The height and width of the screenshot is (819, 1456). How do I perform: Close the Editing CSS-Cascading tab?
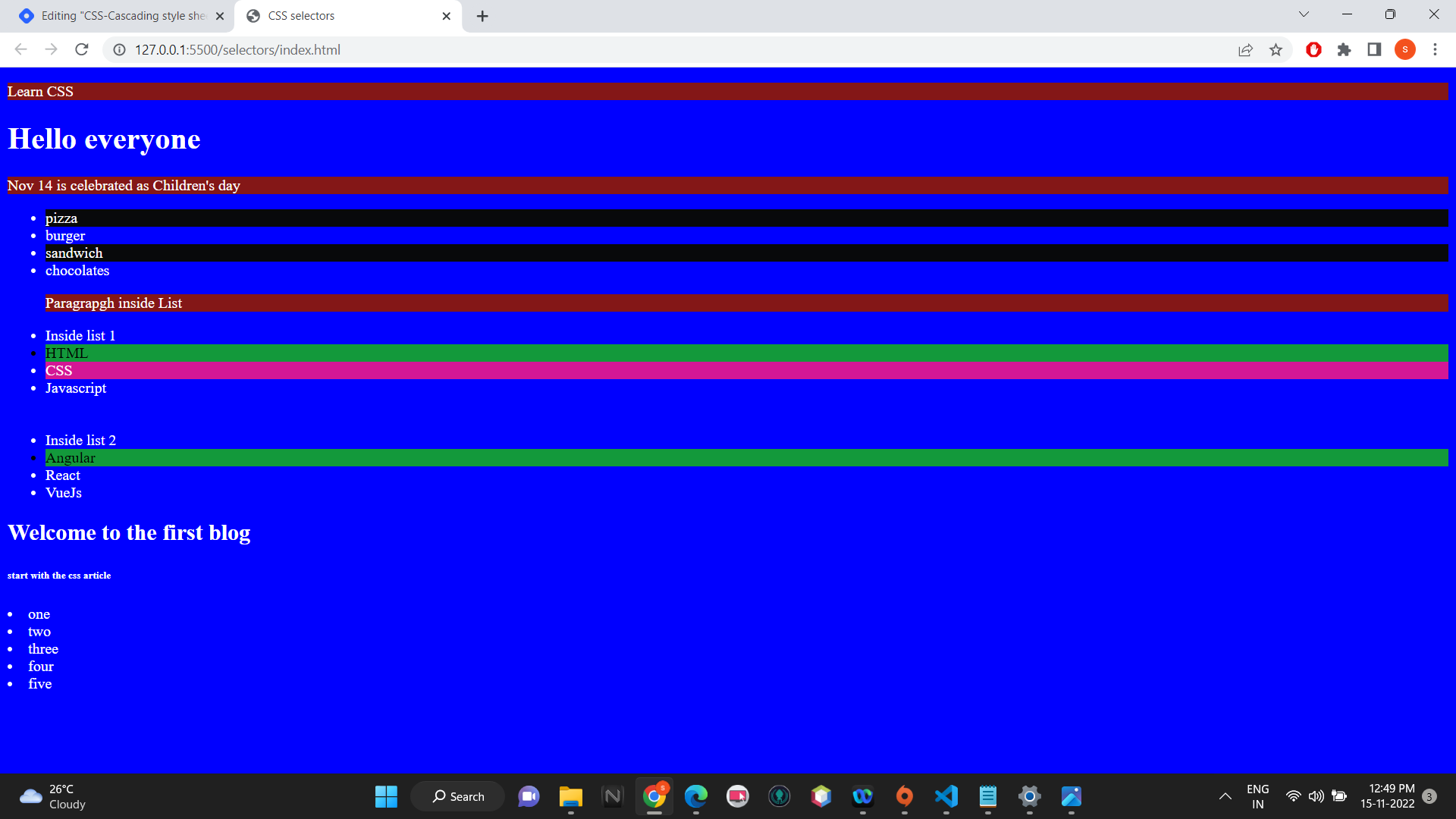click(220, 16)
